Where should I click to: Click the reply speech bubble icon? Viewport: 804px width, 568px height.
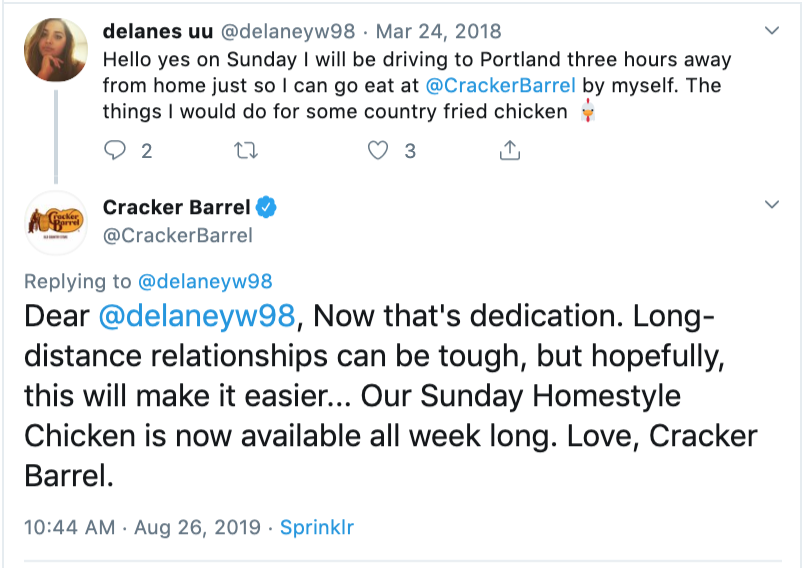(x=117, y=151)
